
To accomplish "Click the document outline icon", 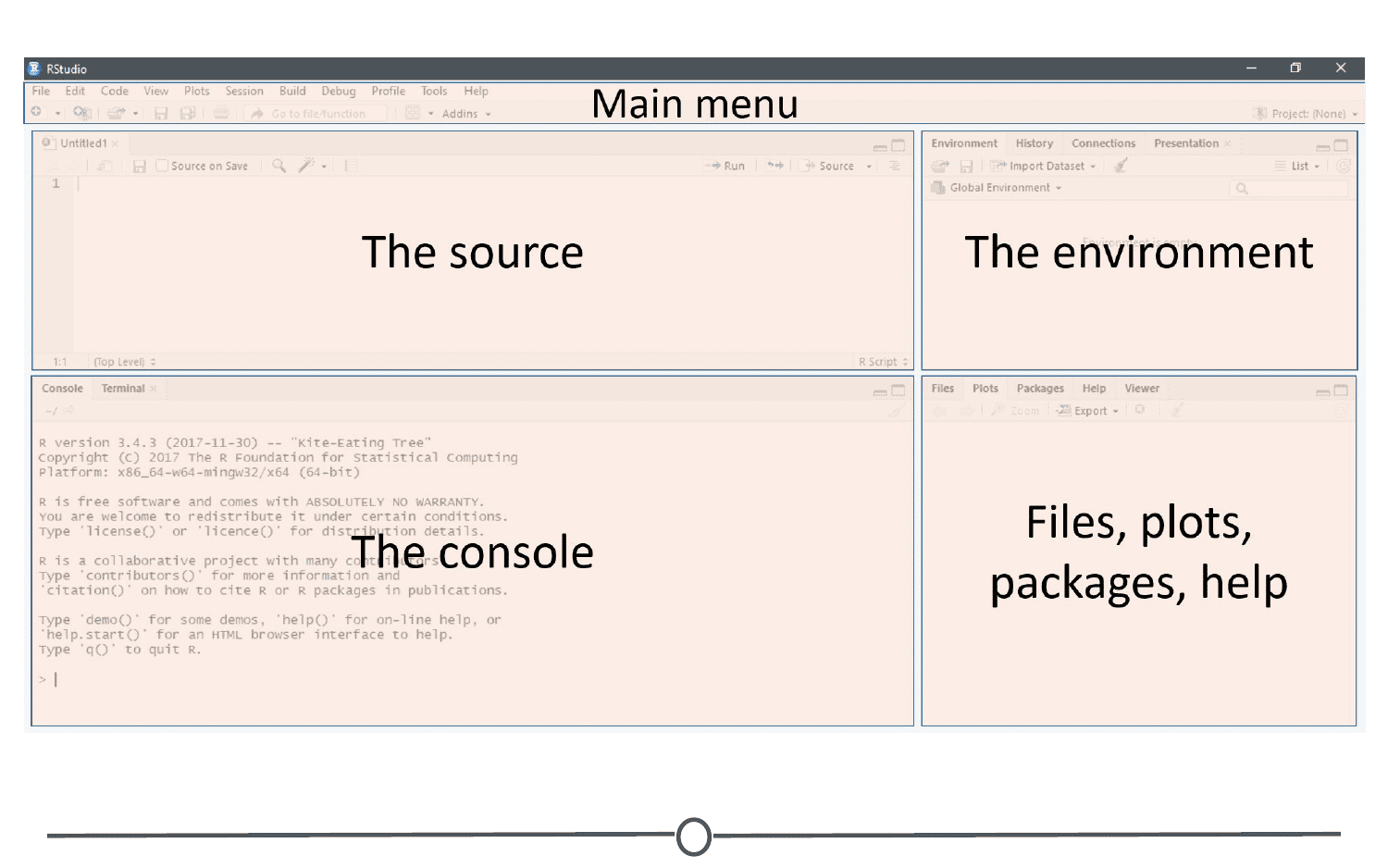I will coord(894,166).
